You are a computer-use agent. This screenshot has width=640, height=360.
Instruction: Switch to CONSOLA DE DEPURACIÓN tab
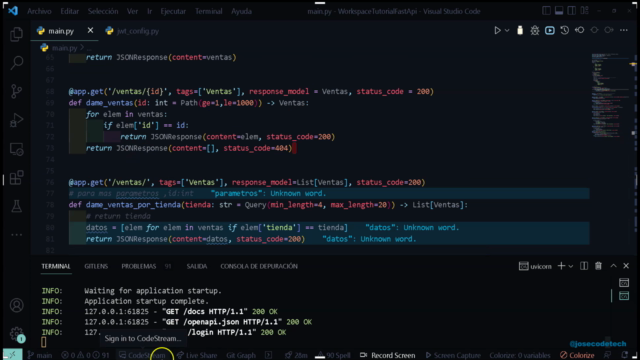(259, 266)
